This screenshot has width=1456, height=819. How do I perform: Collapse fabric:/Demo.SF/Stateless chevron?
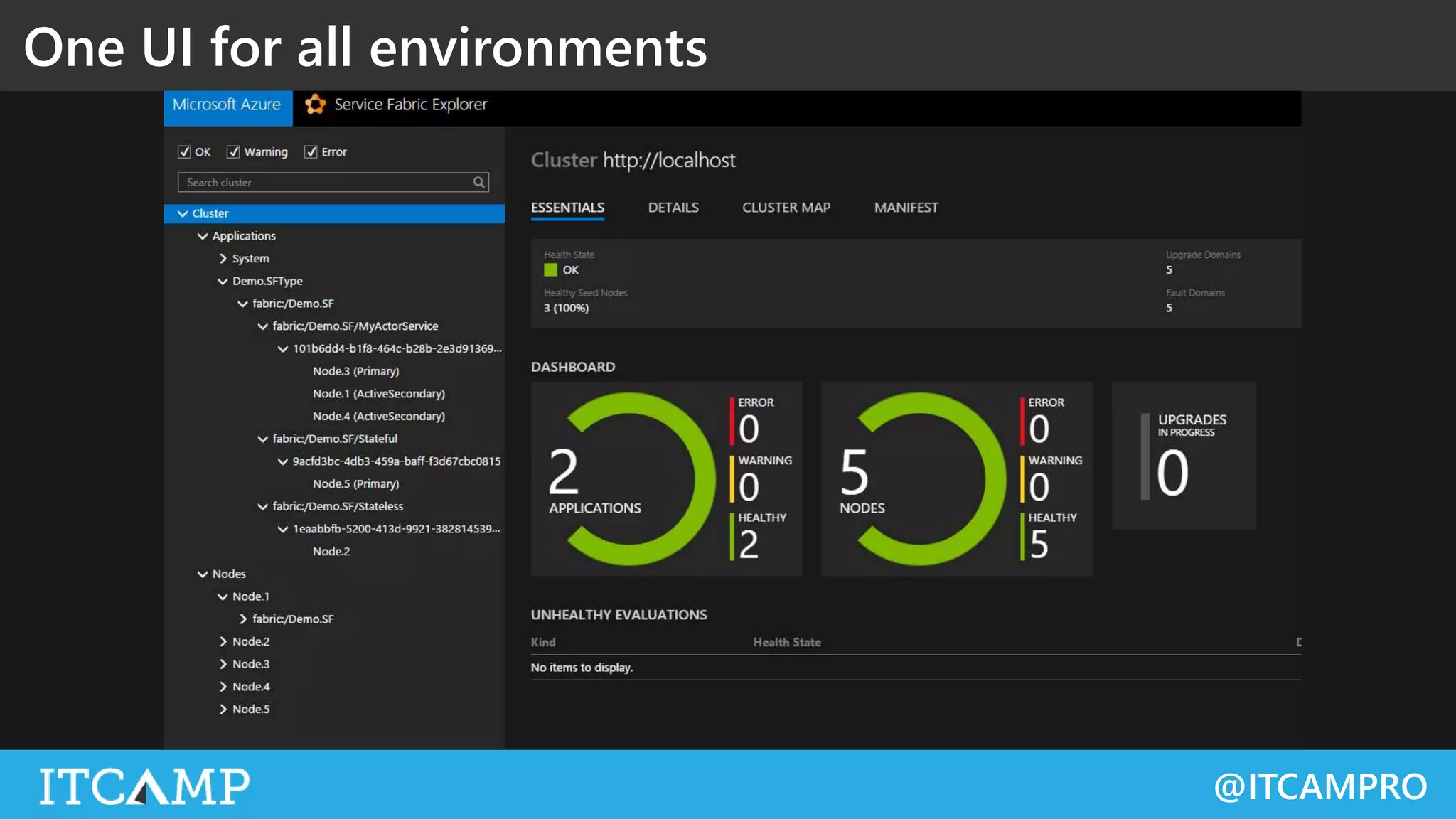pyautogui.click(x=263, y=507)
